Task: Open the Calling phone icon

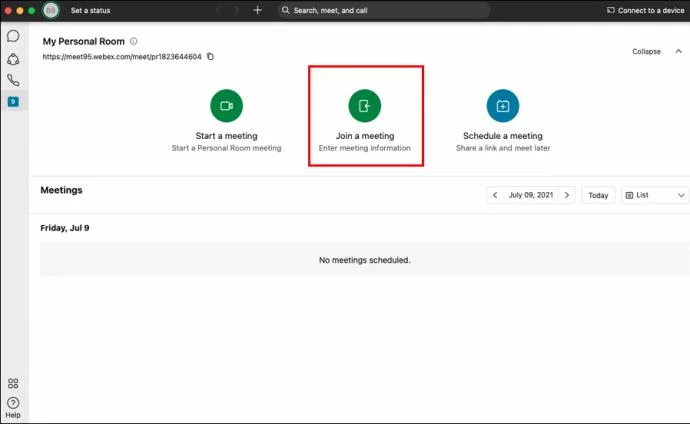Action: click(x=13, y=80)
